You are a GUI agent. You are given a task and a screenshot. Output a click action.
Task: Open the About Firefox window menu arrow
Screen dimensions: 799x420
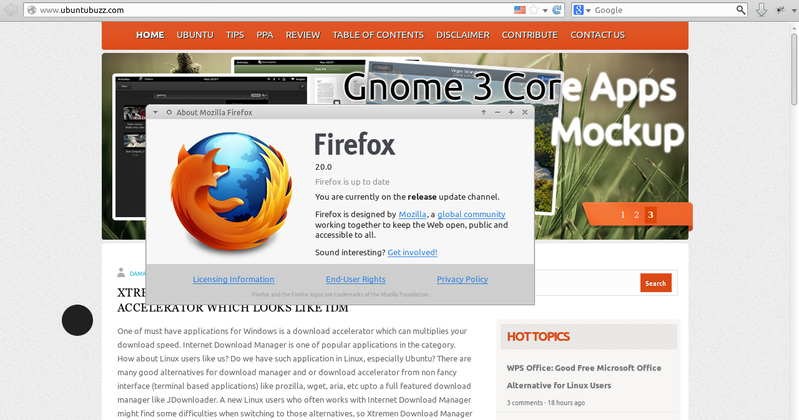click(x=155, y=112)
